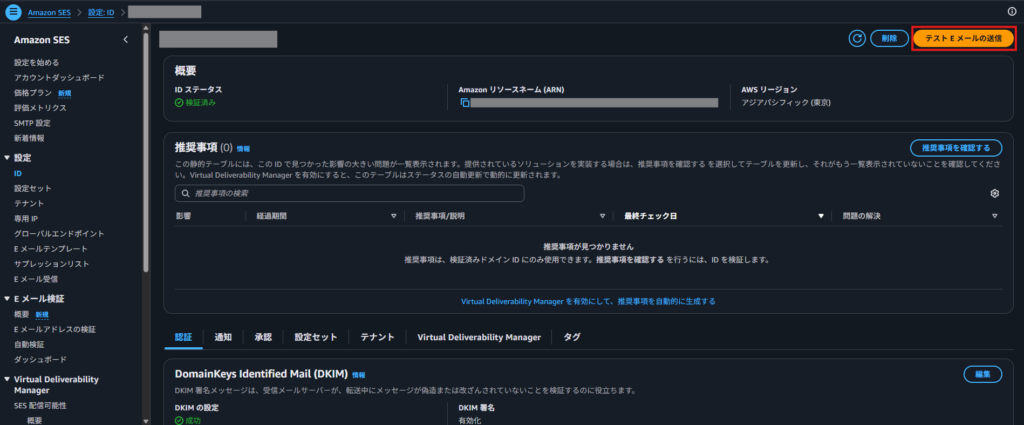
Task: Collapse the 設定 sidebar section
Action: (x=7, y=158)
